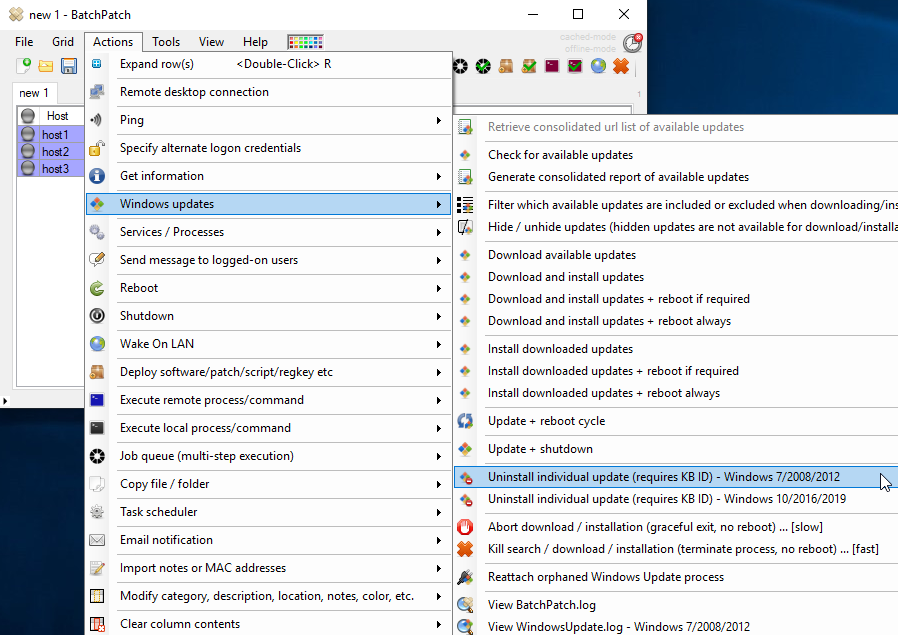Click the plug icon for Reattach orphaned process
Image resolution: width=898 pixels, height=635 pixels.
pos(465,577)
